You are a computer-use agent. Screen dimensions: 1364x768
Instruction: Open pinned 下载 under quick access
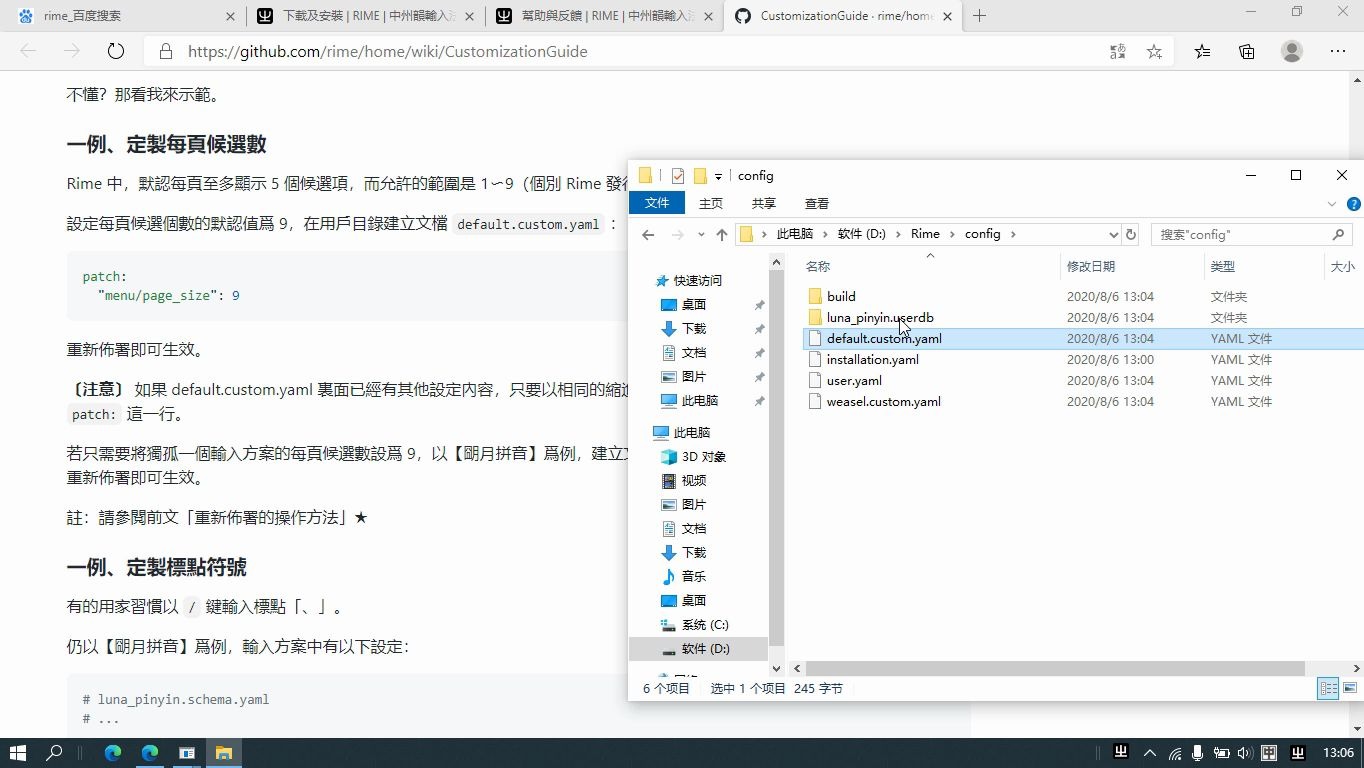point(694,328)
